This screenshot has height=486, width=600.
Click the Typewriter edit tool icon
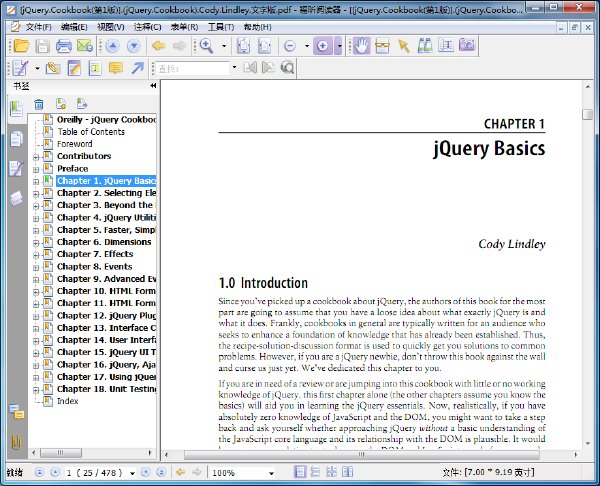(x=20, y=68)
